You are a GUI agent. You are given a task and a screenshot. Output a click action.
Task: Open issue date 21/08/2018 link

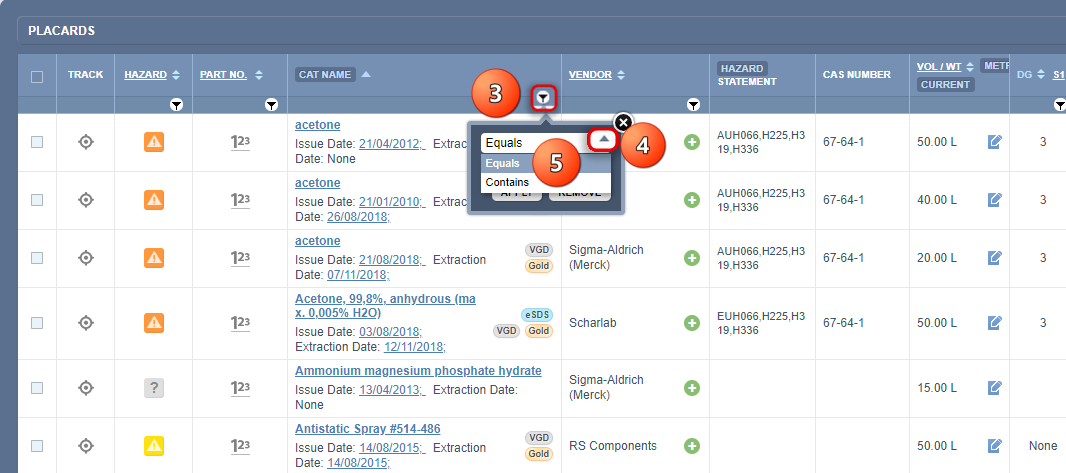pyautogui.click(x=392, y=260)
